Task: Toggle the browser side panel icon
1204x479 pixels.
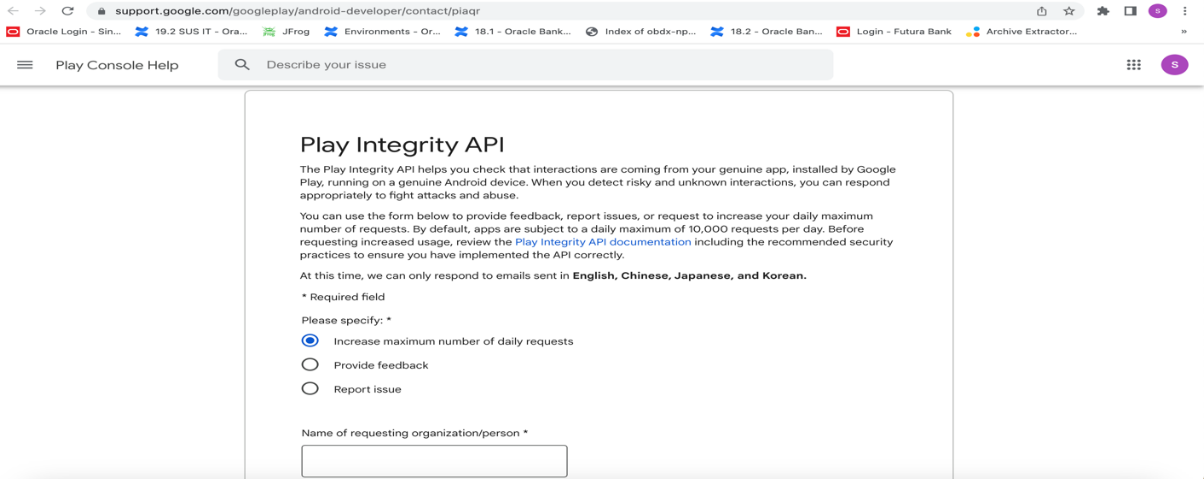Action: click(x=1130, y=11)
